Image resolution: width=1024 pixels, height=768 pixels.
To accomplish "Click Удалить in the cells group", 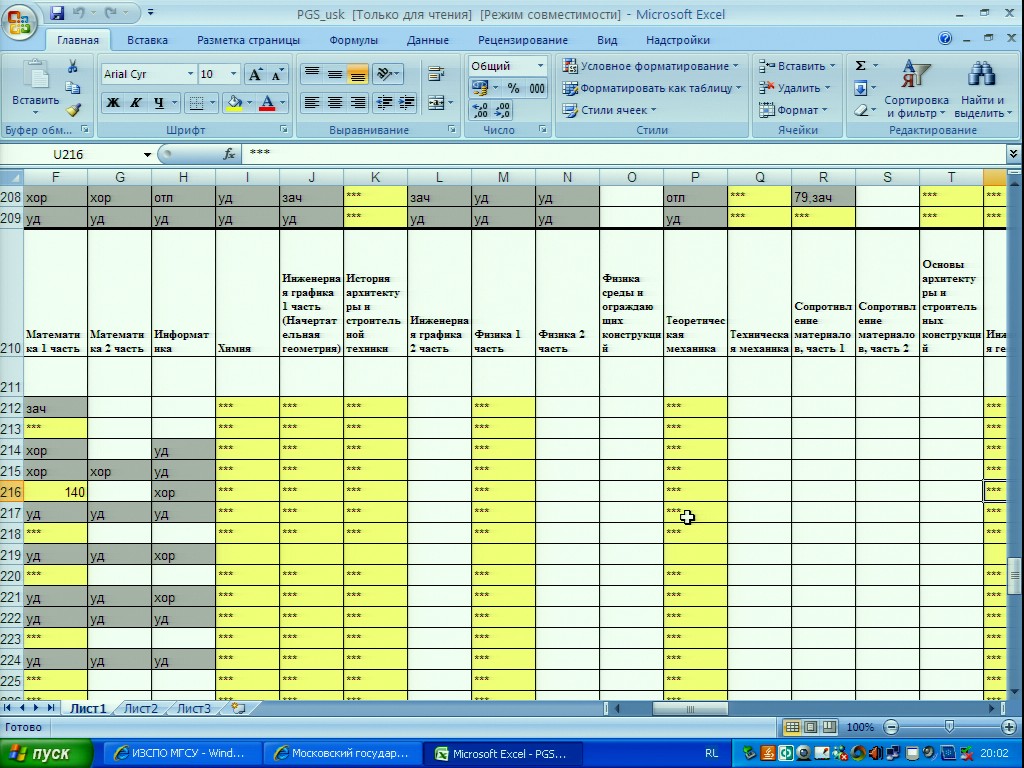I will 794,88.
